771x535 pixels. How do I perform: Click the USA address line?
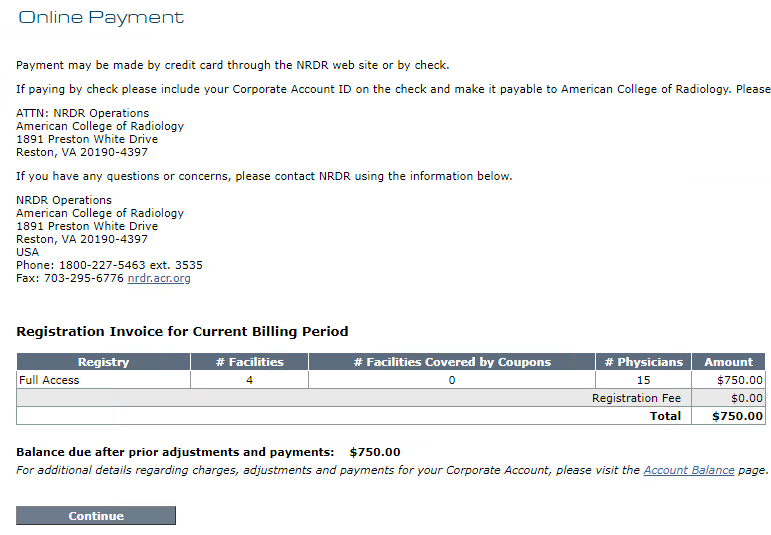coord(28,252)
